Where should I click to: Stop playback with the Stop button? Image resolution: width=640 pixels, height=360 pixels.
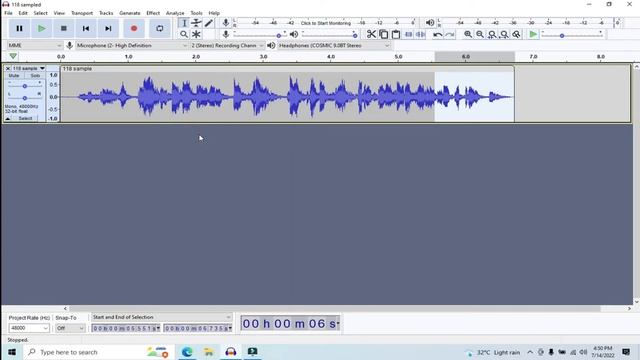point(64,29)
